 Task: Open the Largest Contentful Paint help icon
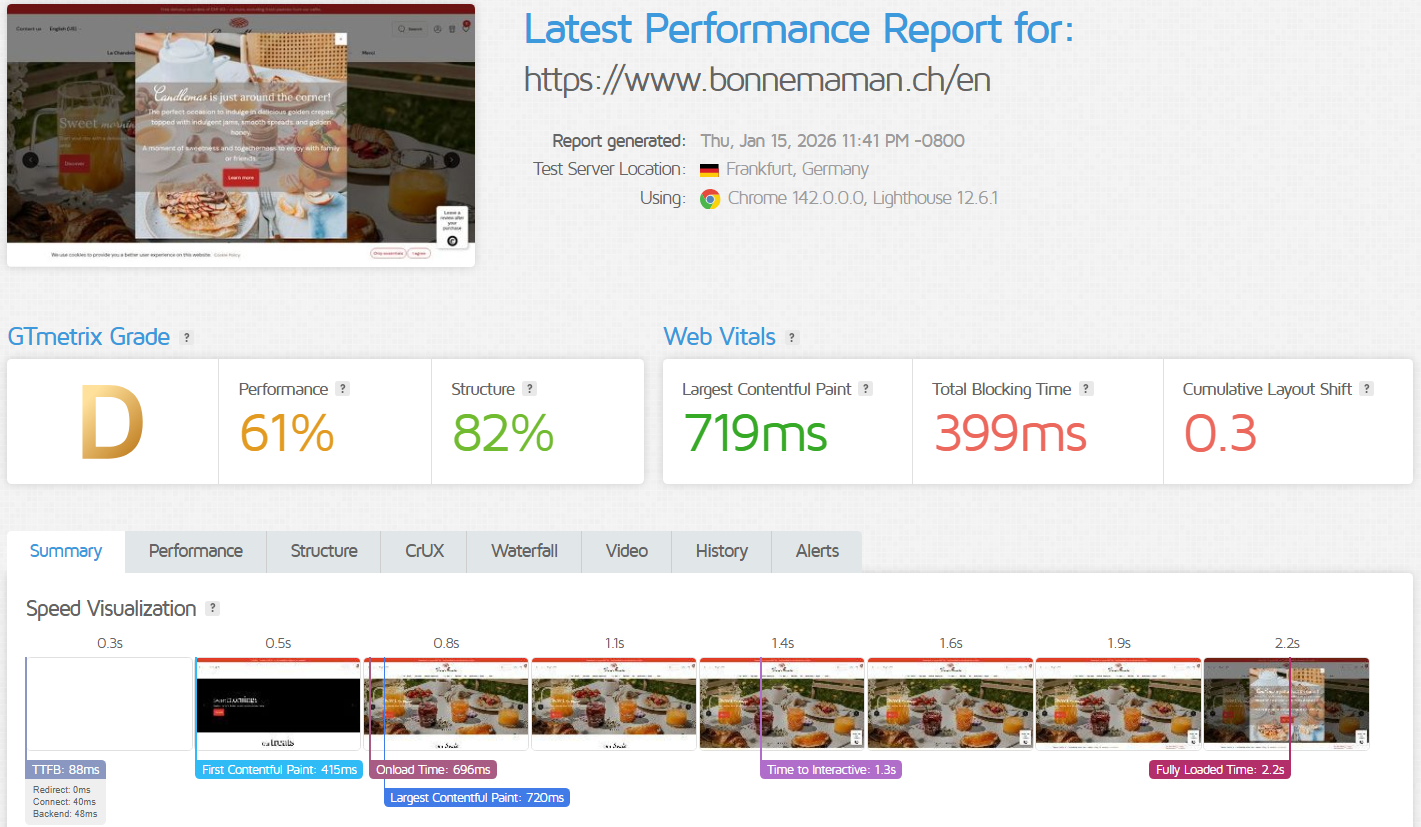click(866, 389)
